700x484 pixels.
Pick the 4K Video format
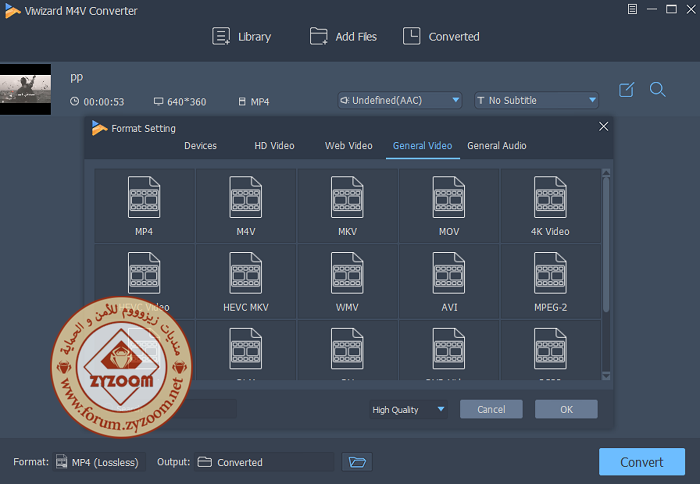[550, 206]
